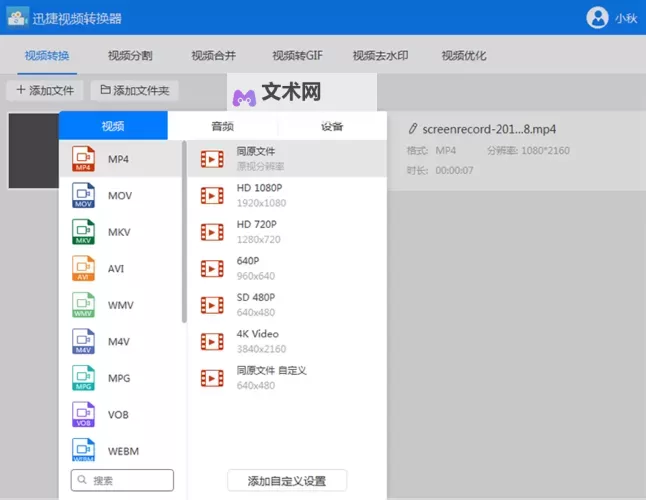
Task: Select the MKV format icon
Action: pos(83,232)
